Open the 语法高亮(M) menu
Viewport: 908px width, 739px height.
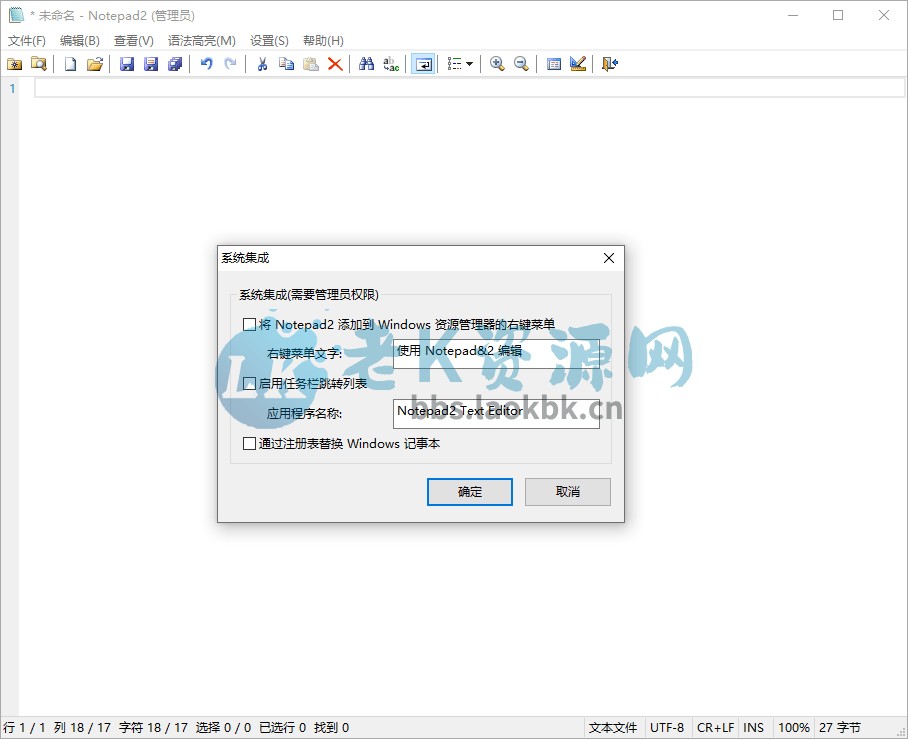[x=202, y=41]
